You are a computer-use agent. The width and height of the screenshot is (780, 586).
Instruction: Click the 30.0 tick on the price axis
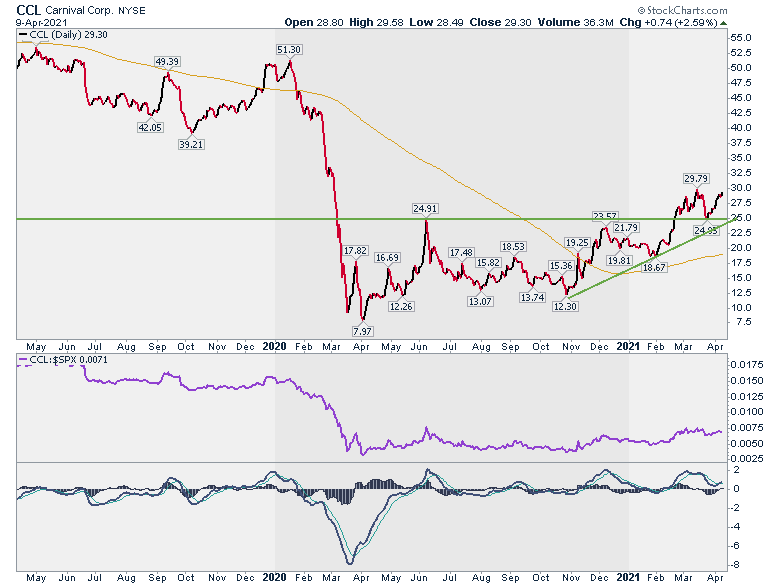(x=741, y=188)
